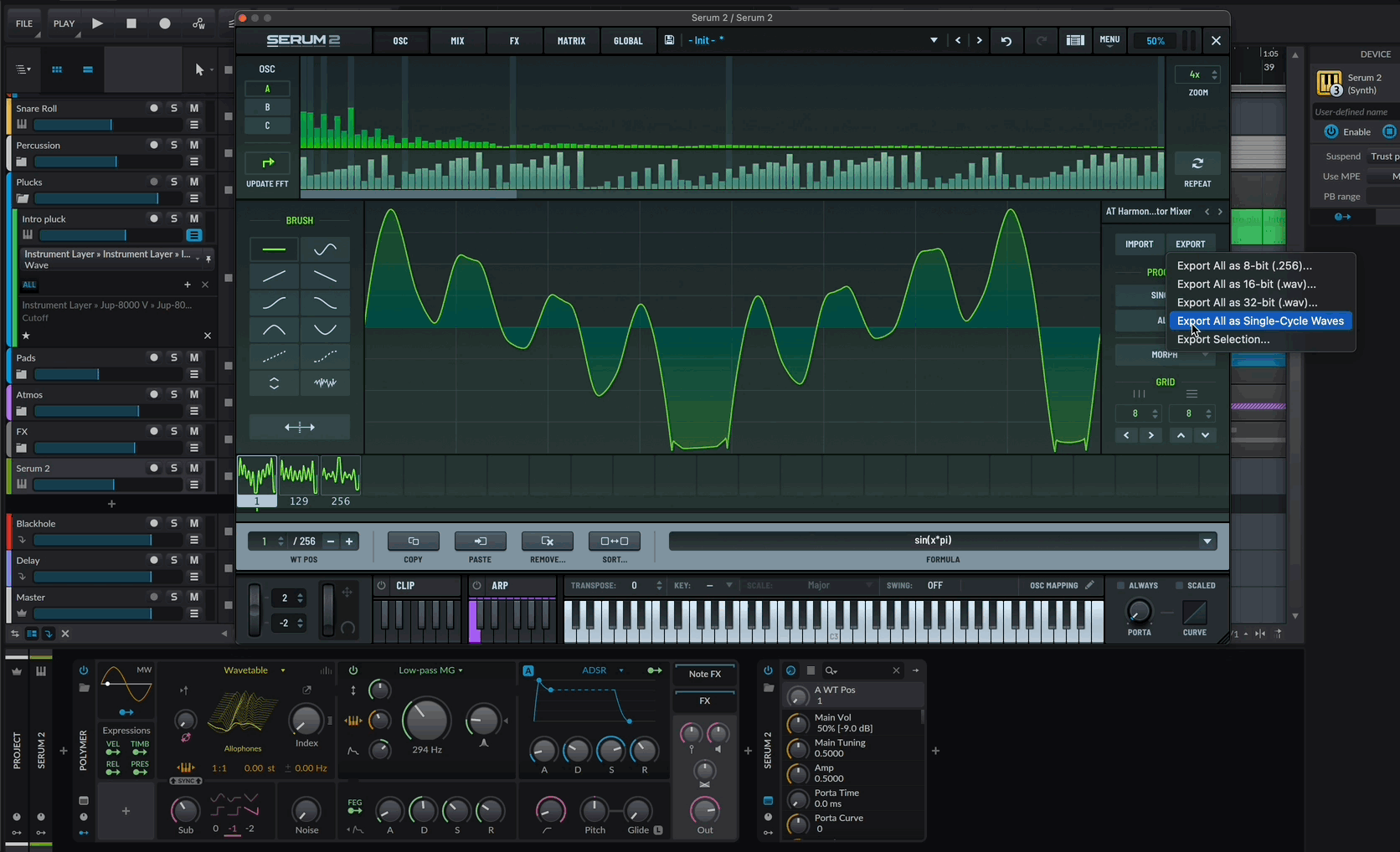The height and width of the screenshot is (852, 1400).
Task: Select oscillator C button
Action: point(267,126)
